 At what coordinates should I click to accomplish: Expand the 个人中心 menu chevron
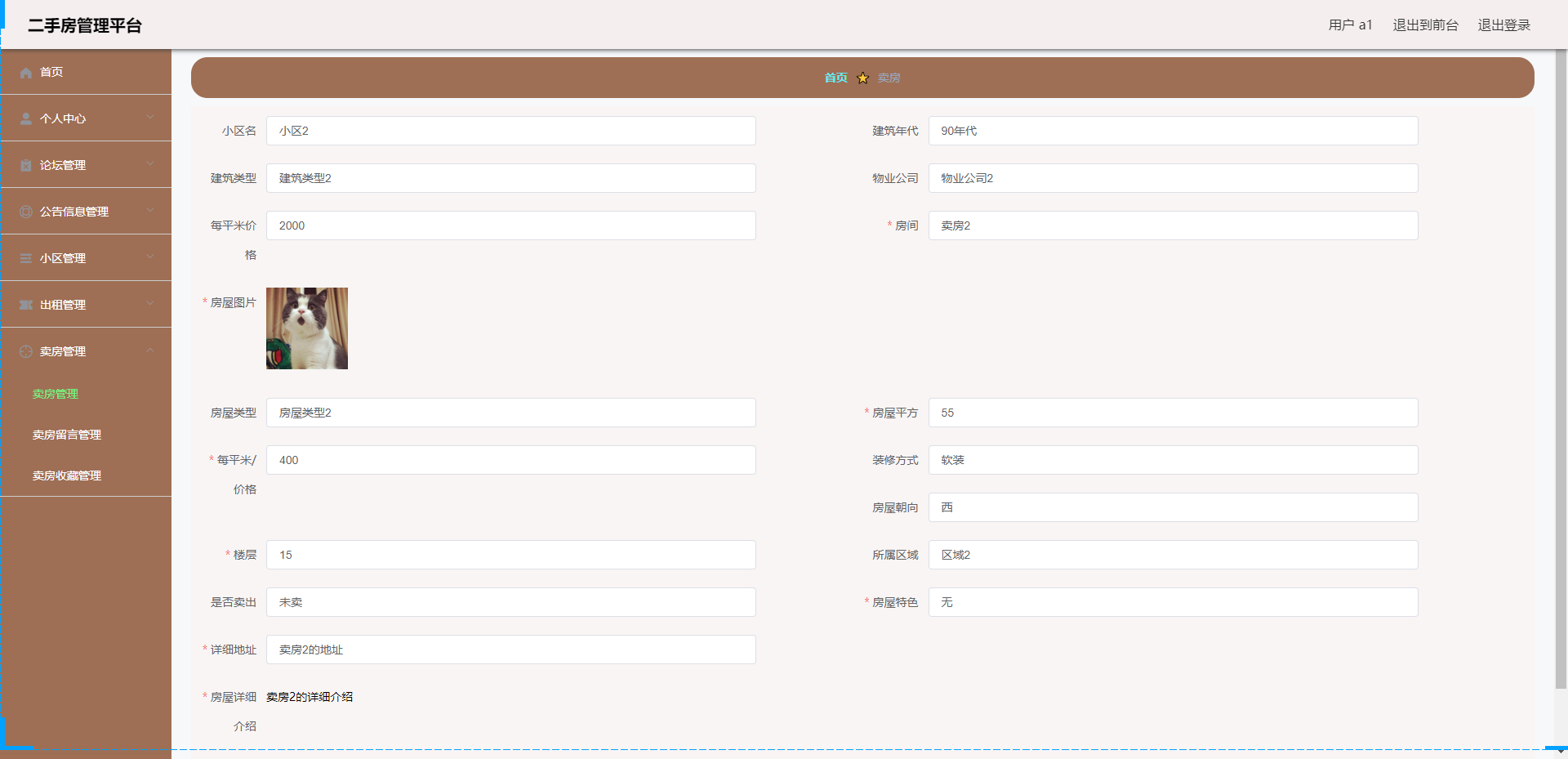click(x=150, y=118)
